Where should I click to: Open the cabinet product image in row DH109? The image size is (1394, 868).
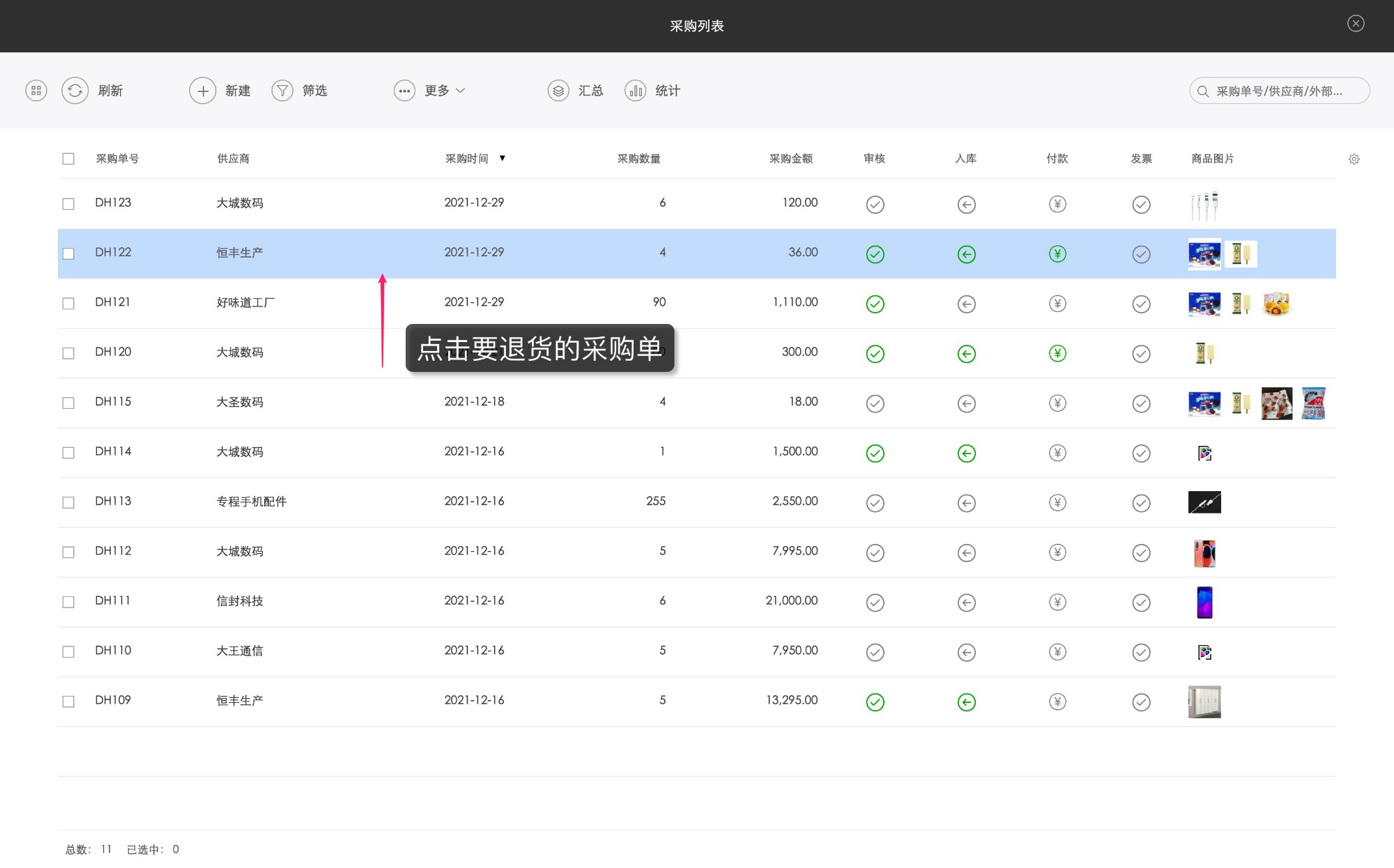click(1204, 702)
